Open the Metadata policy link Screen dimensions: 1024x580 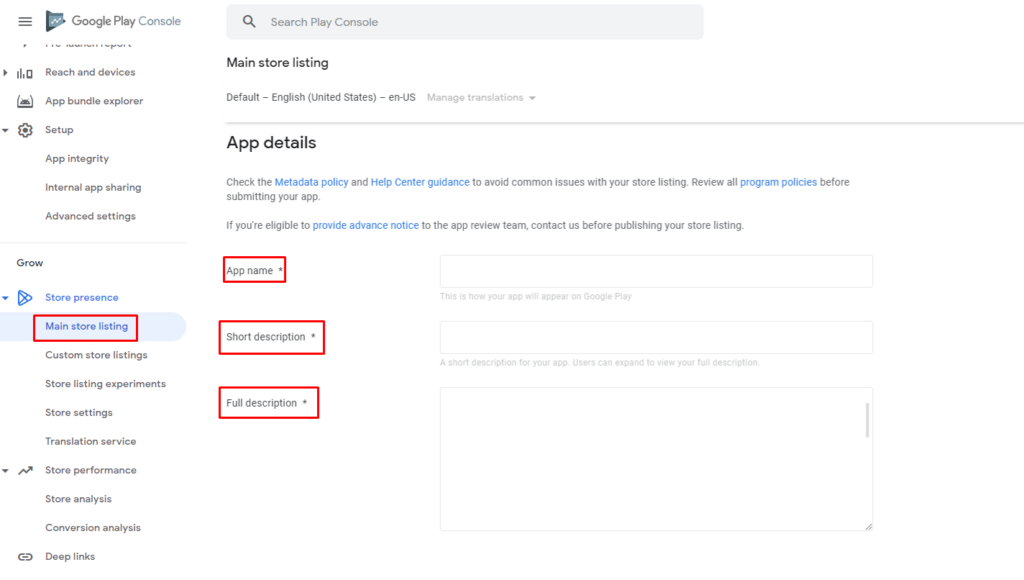click(x=312, y=182)
